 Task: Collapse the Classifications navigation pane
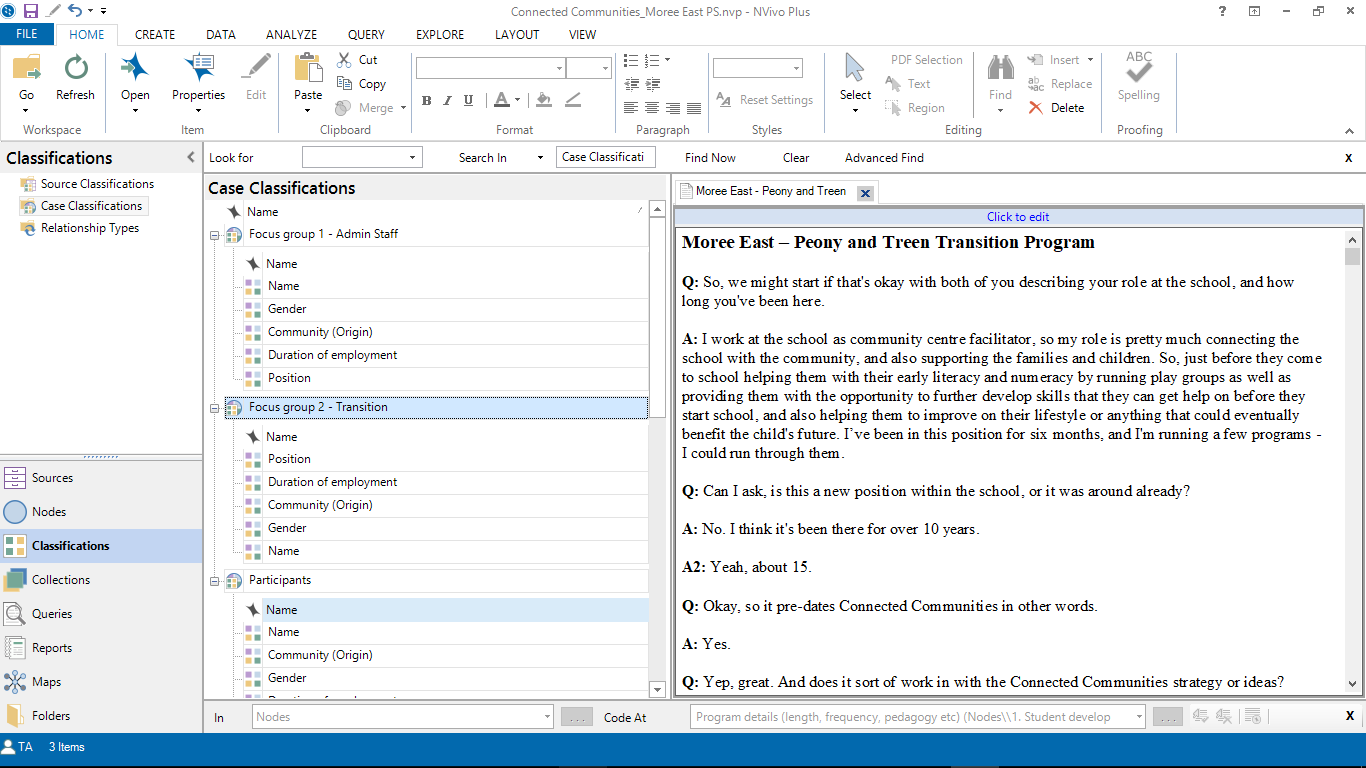tap(191, 158)
